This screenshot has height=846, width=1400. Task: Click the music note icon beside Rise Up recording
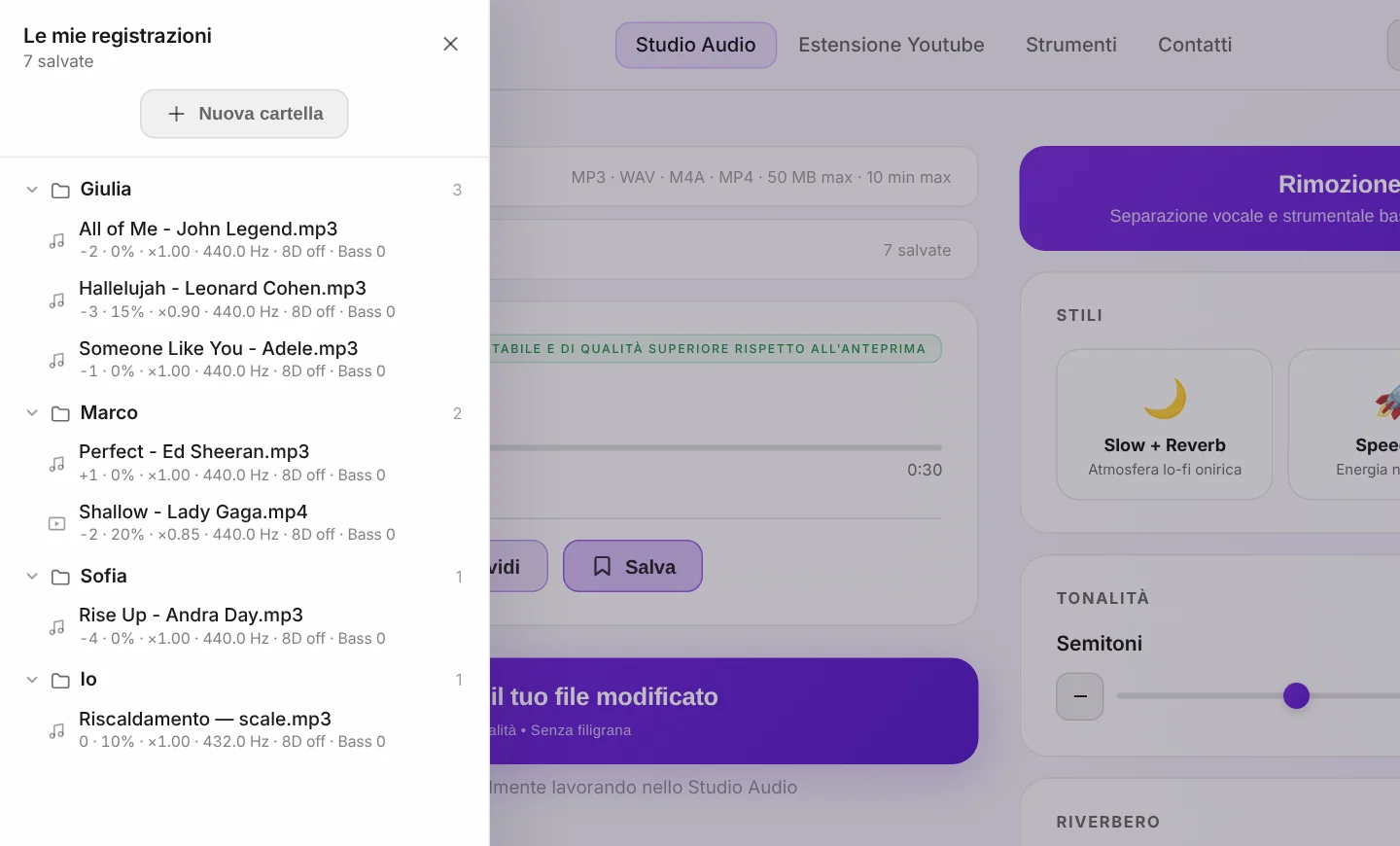coord(57,627)
